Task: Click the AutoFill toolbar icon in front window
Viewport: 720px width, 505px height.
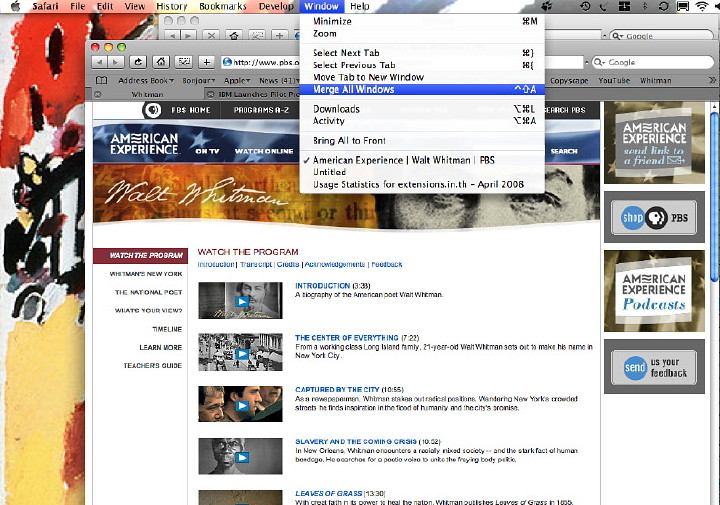Action: coord(184,62)
